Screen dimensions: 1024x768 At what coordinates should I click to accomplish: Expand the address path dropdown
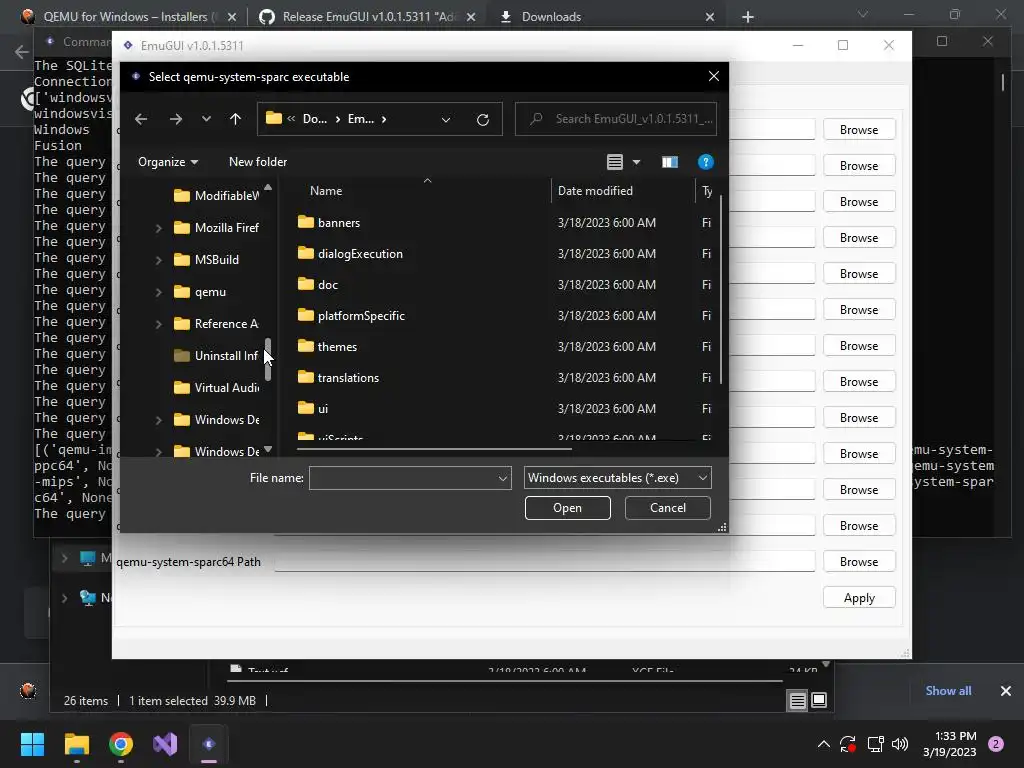pos(446,120)
